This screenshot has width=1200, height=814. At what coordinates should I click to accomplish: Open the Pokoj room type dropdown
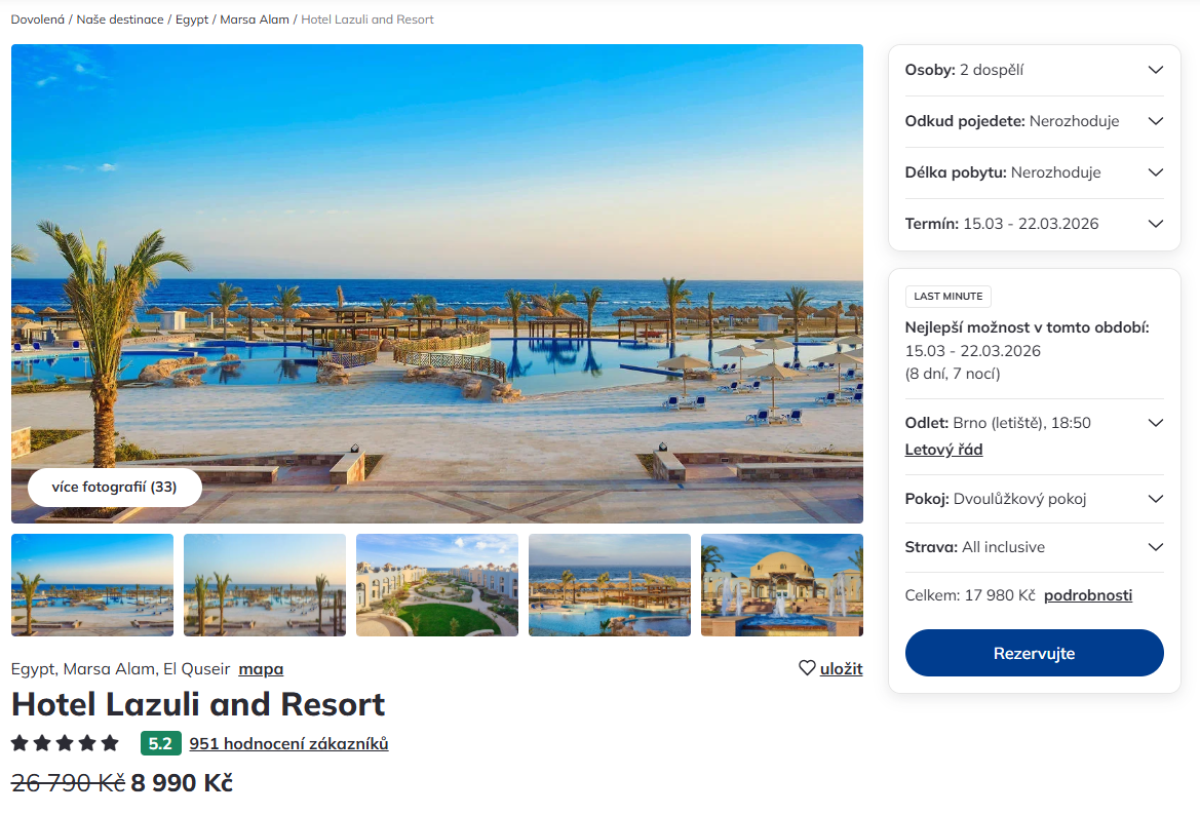point(1034,498)
